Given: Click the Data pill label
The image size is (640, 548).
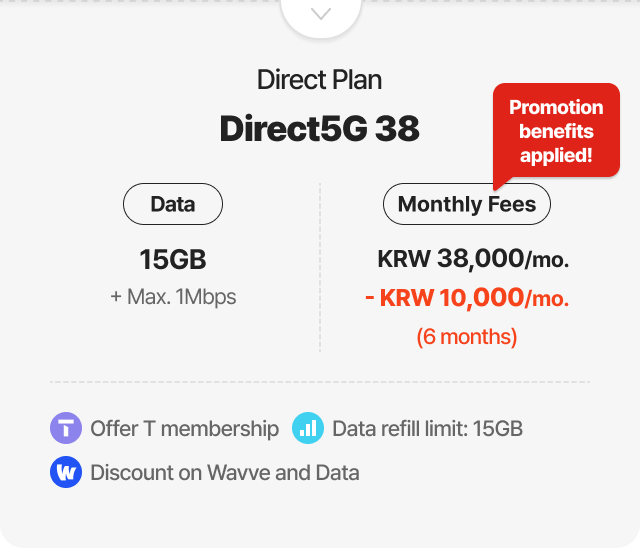Looking at the screenshot, I should tap(173, 205).
